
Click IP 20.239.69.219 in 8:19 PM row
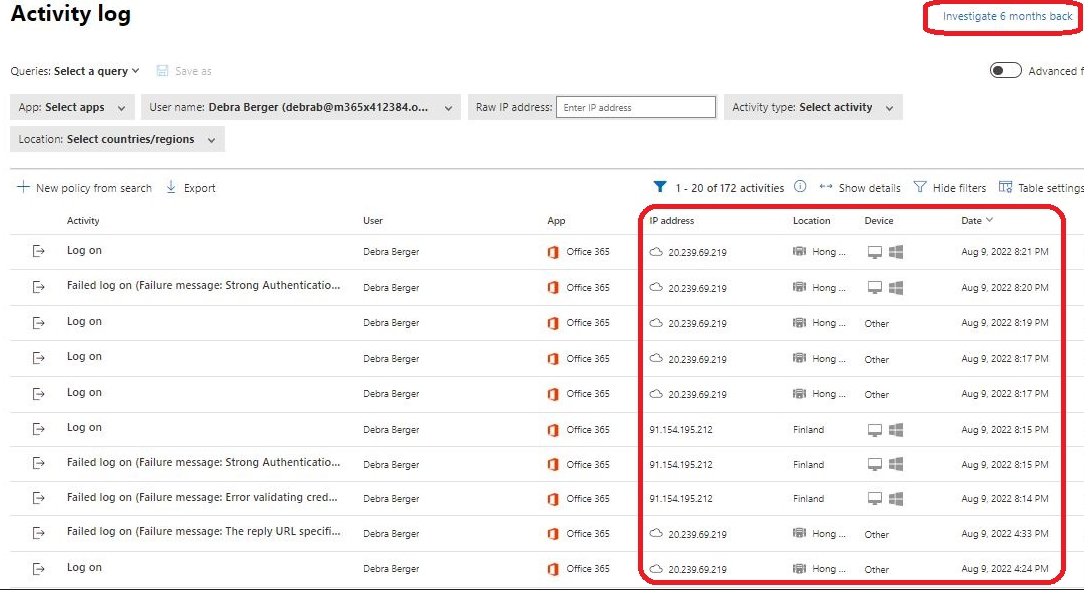pyautogui.click(x=698, y=324)
